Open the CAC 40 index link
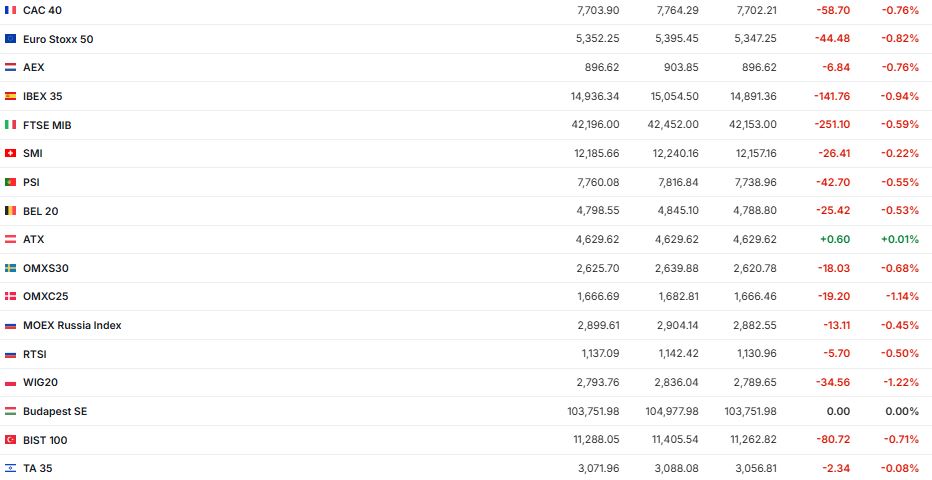This screenshot has width=932, height=480. 41,10
